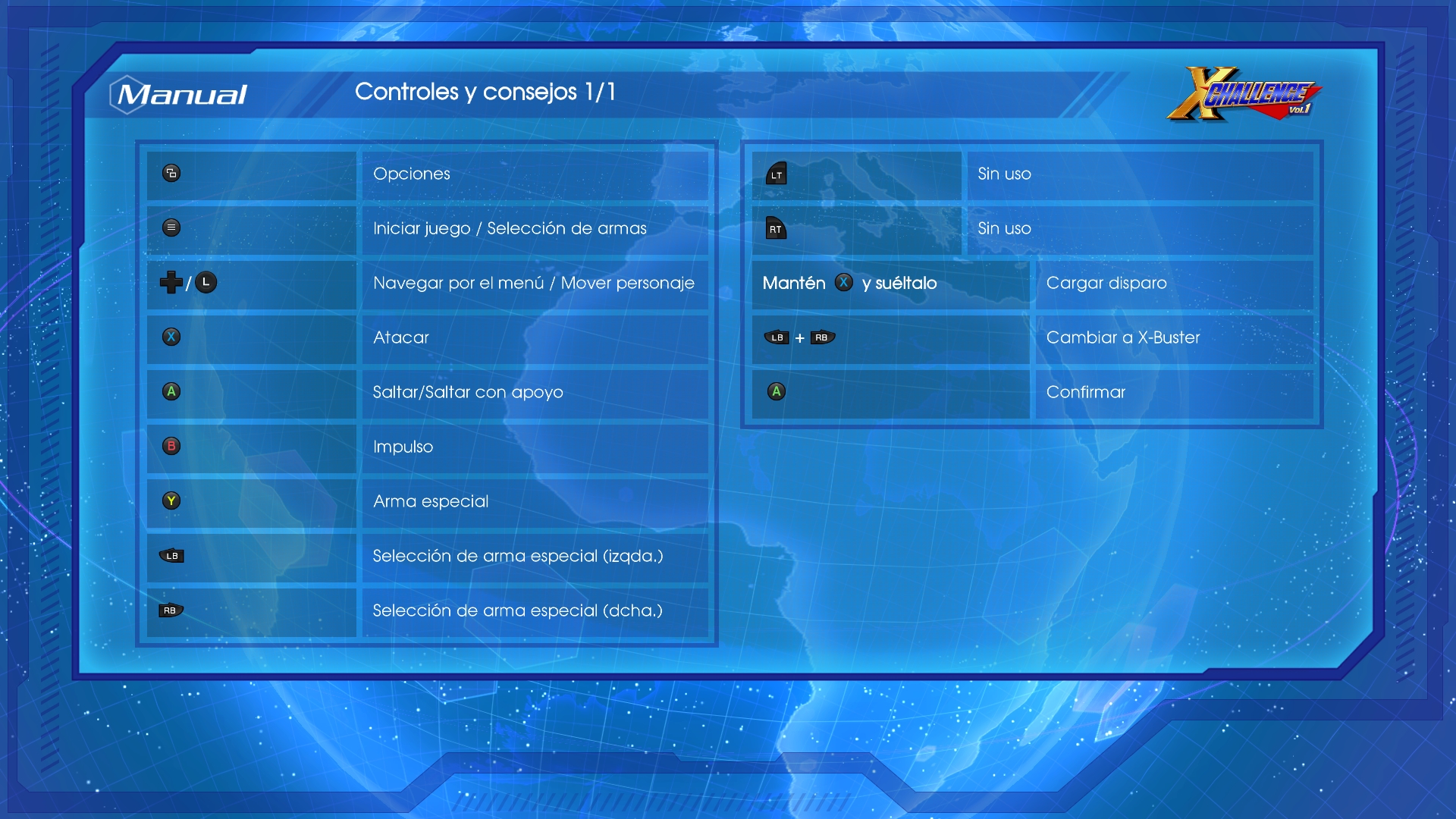Click the View button icon next to Opciones

(171, 173)
